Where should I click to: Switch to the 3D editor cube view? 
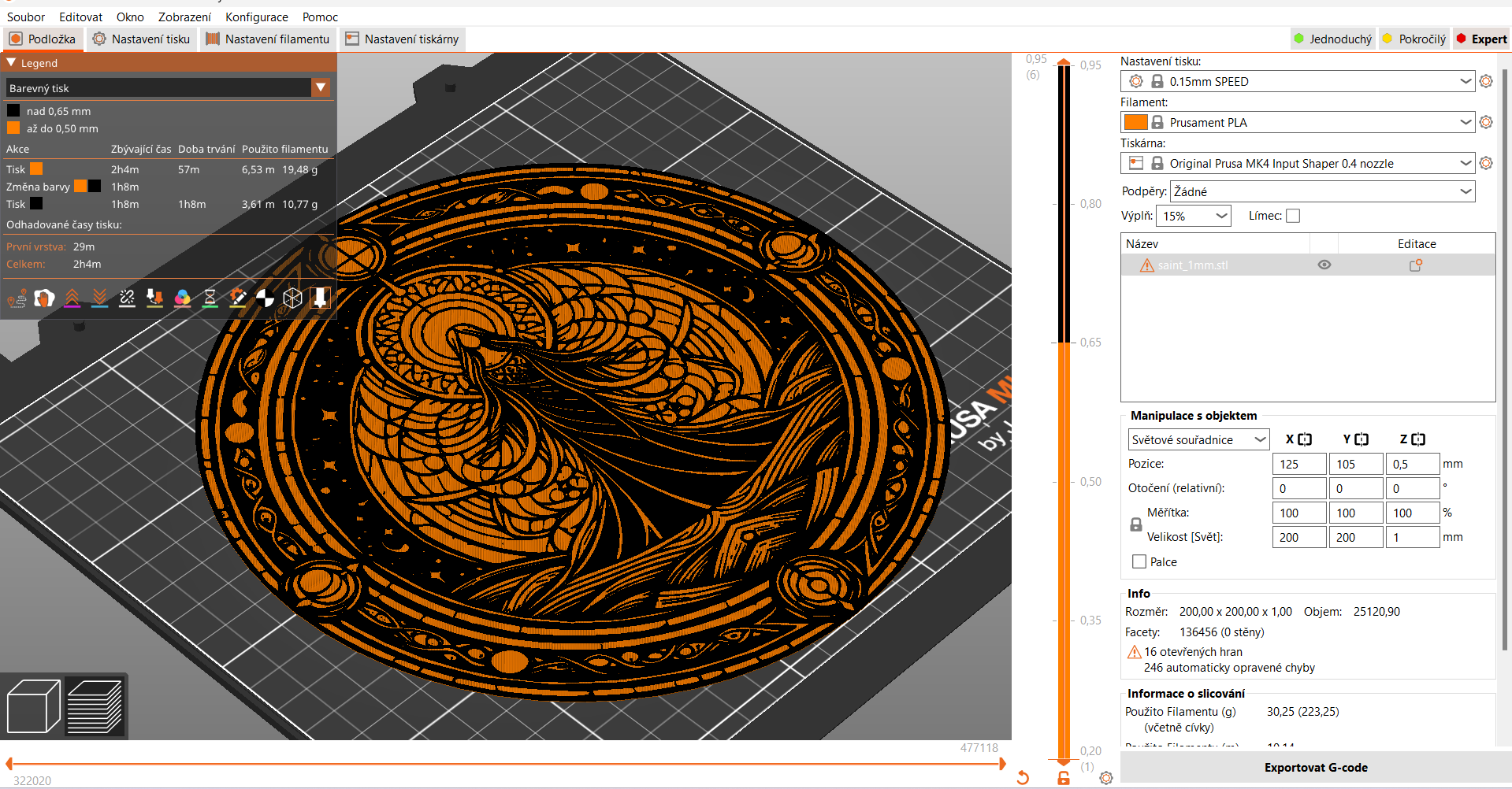click(33, 706)
